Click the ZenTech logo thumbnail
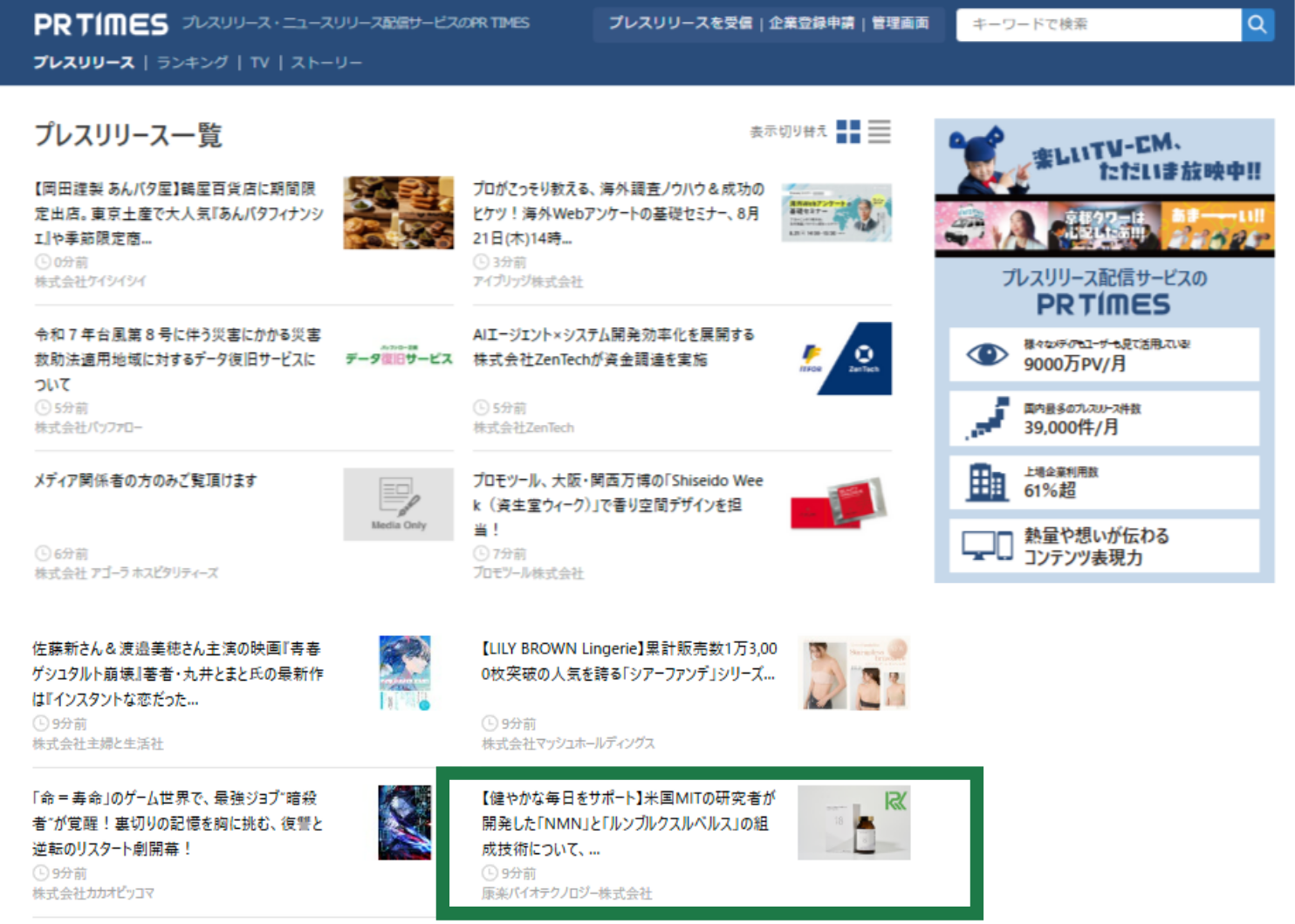The height and width of the screenshot is (924, 1295). pyautogui.click(x=844, y=359)
